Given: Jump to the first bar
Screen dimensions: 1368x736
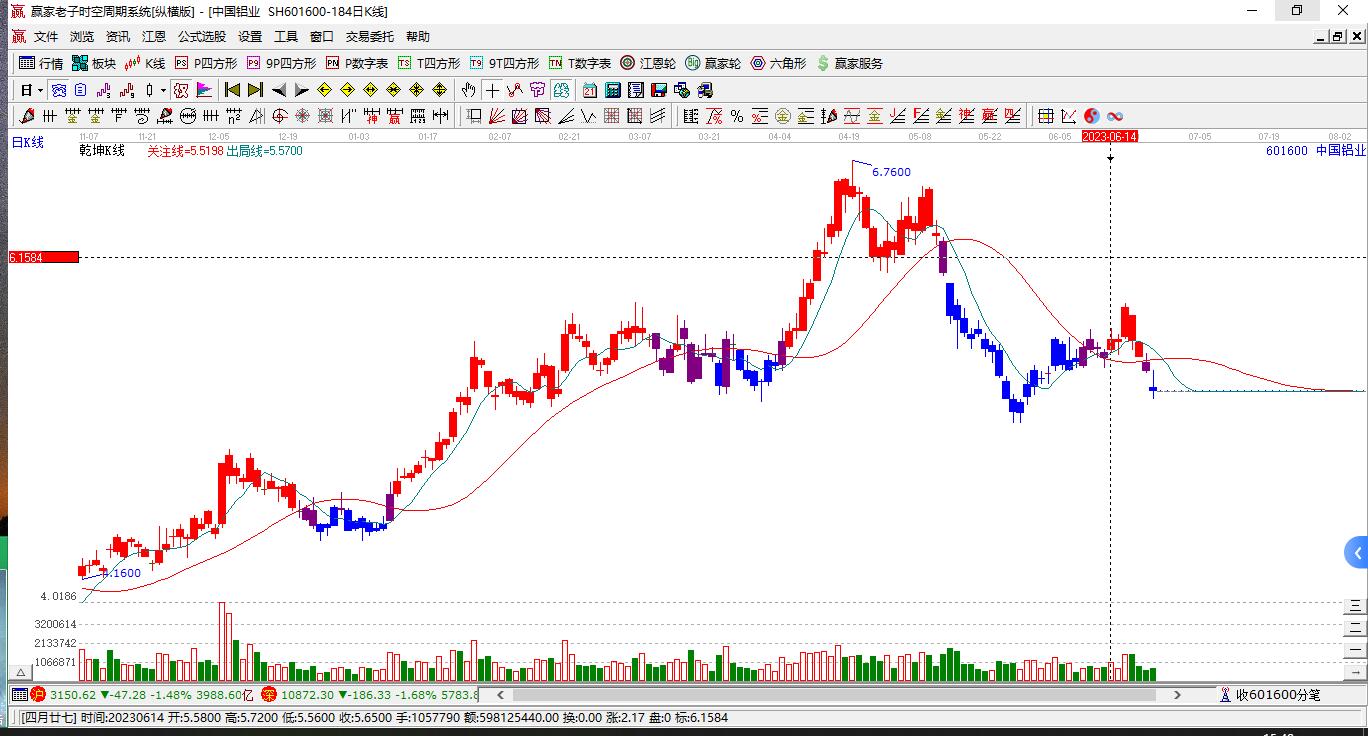Looking at the screenshot, I should 232,90.
